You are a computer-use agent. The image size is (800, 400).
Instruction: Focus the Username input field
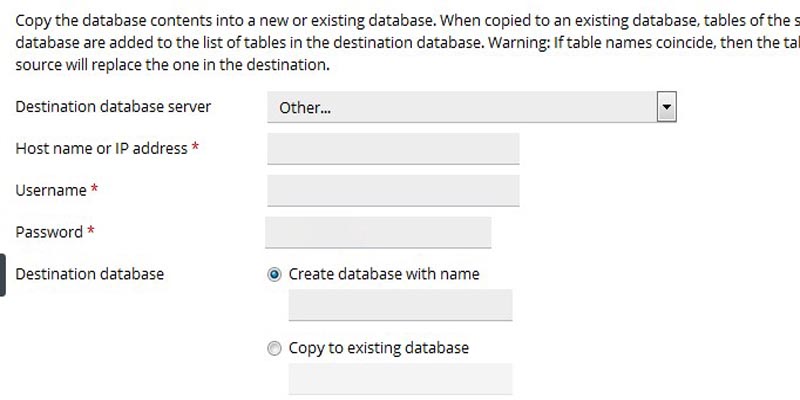[x=393, y=190]
